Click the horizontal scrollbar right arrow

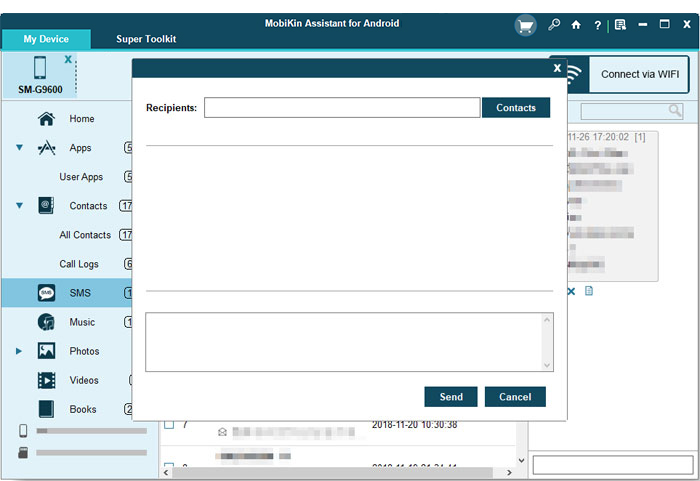click(x=509, y=473)
